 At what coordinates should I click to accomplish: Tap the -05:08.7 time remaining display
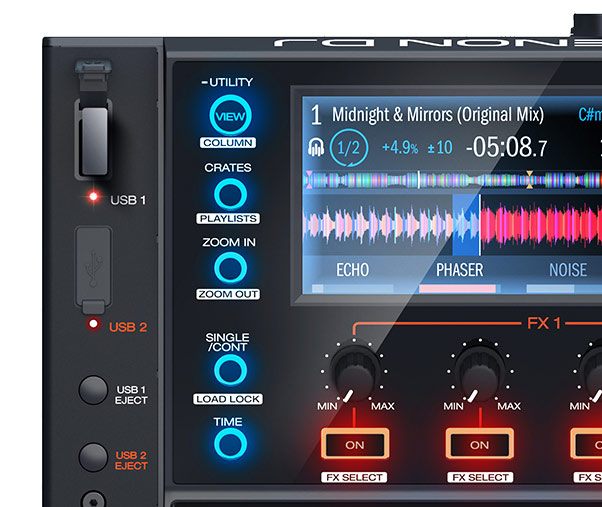[x=507, y=148]
